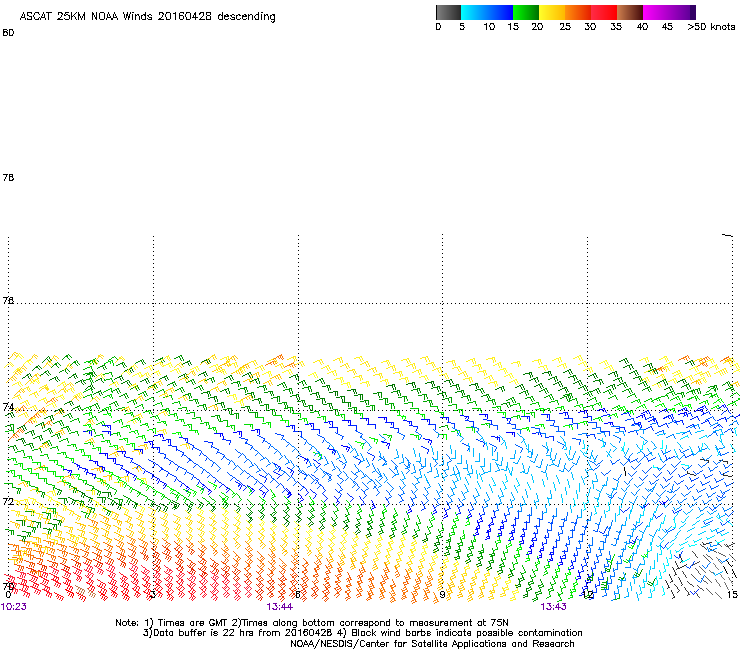Select the blue 5-15 knots color segment
This screenshot has height=650, width=740.
click(487, 12)
